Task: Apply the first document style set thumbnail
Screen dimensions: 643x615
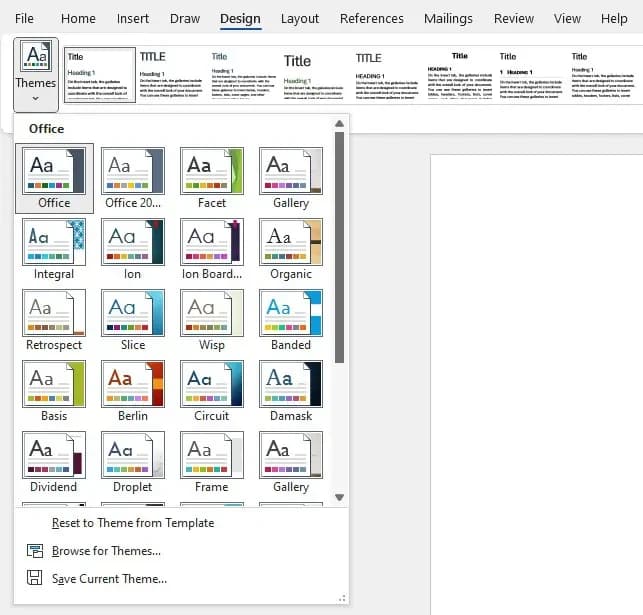Action: pyautogui.click(x=100, y=75)
